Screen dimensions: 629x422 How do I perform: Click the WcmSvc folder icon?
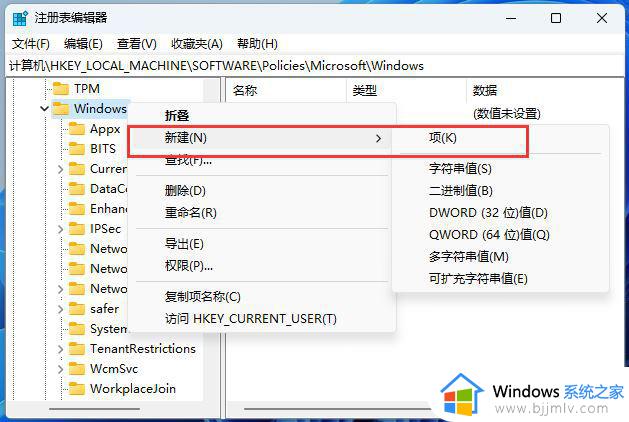coord(77,369)
